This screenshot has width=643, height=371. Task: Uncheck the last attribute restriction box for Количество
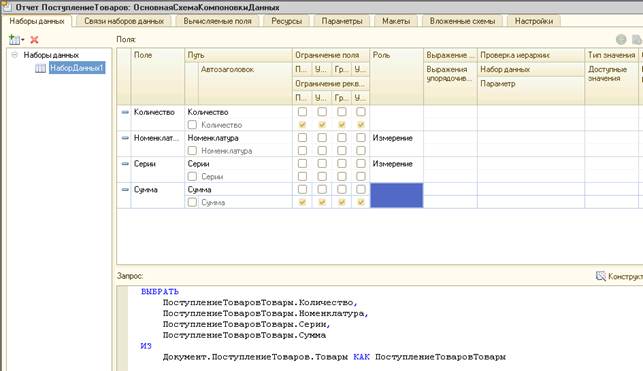click(361, 125)
